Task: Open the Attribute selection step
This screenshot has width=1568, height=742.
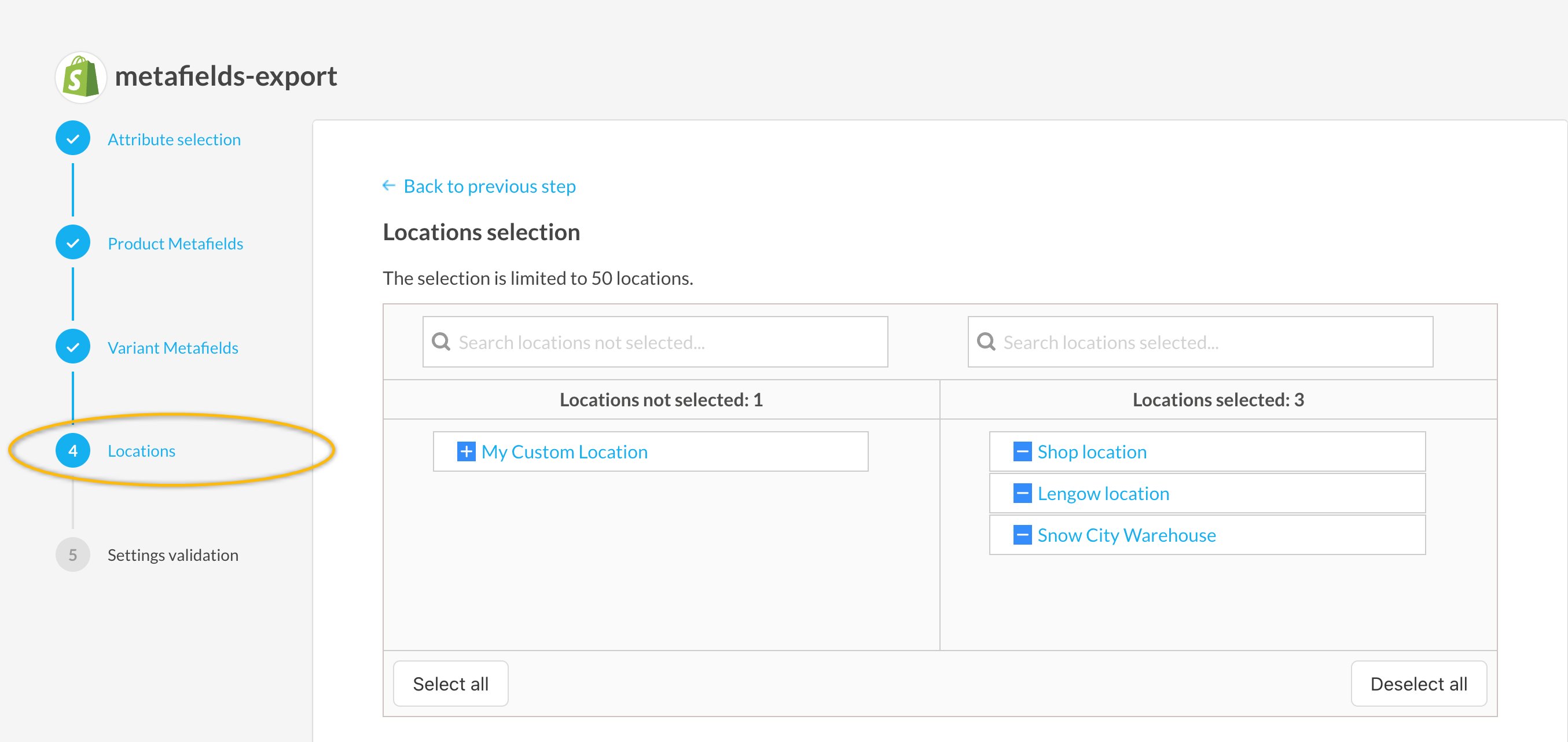Action: (x=174, y=139)
